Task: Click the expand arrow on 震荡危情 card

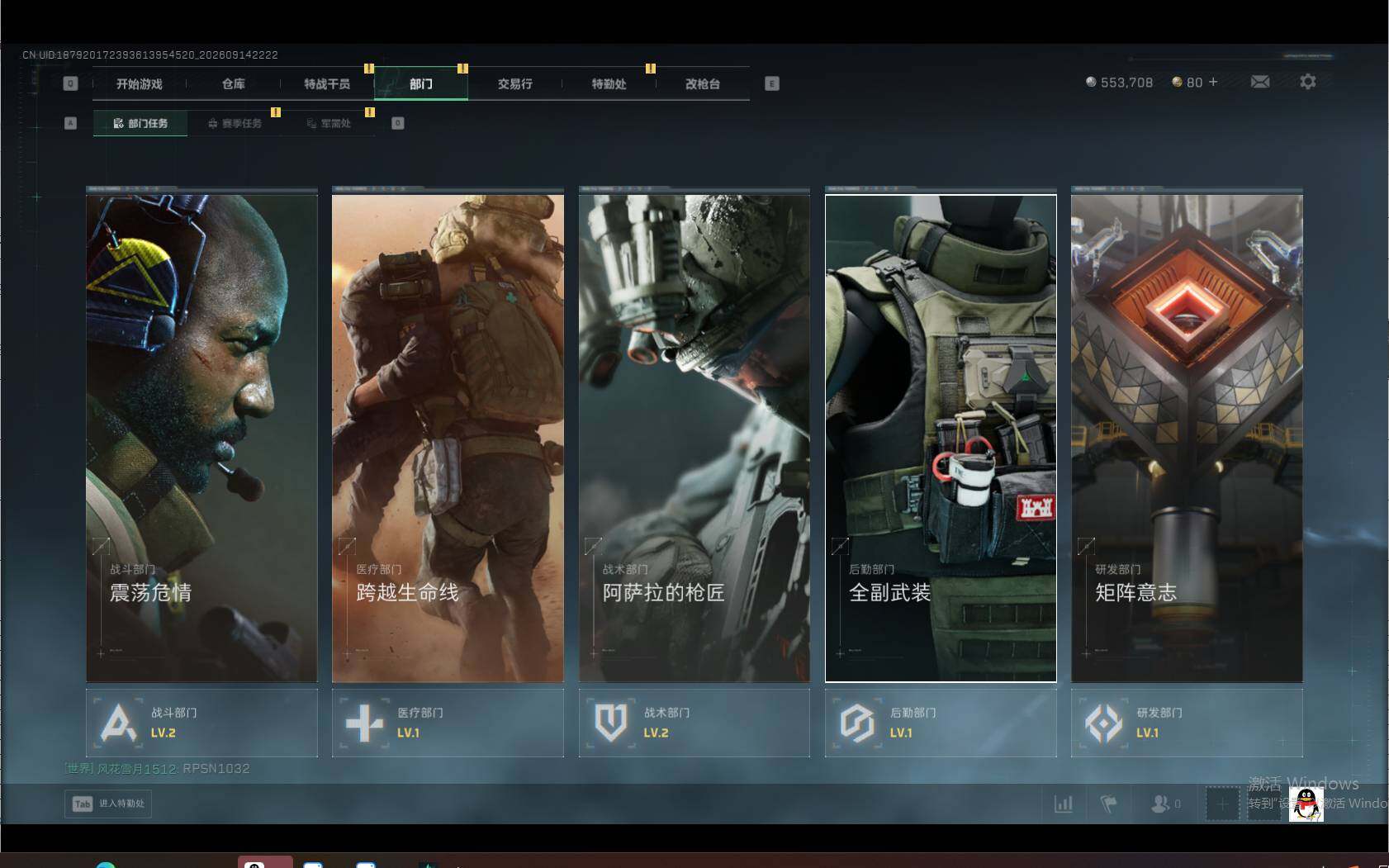Action: tap(101, 546)
